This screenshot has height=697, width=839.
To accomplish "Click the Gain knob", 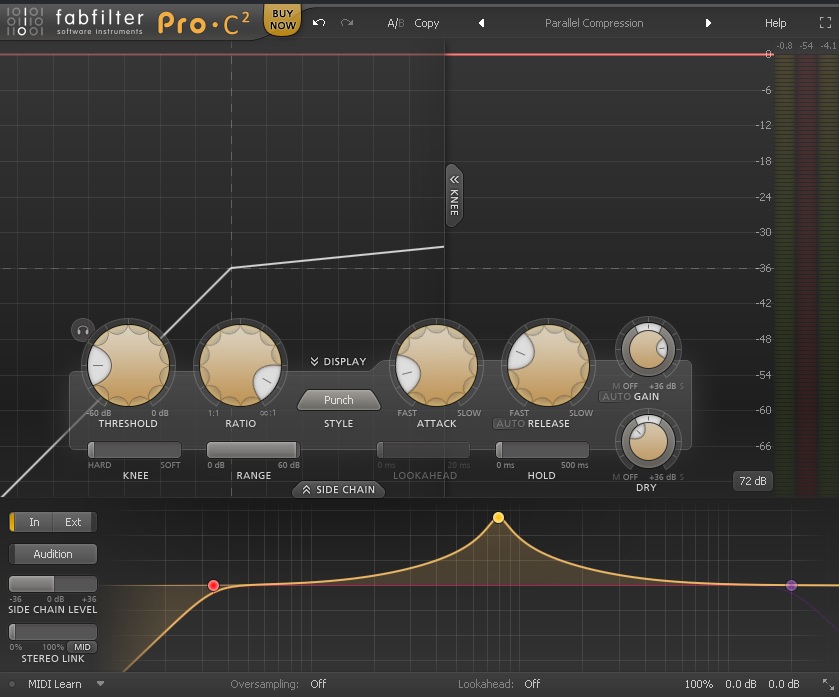I will pos(648,349).
